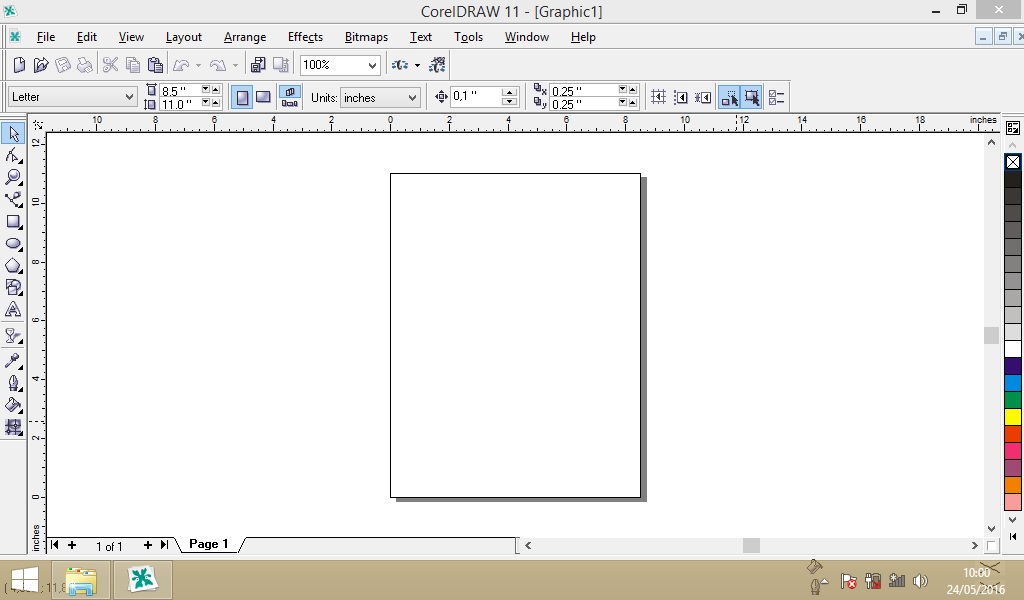This screenshot has height=600, width=1024.
Task: Click the Cut icon
Action: 110,65
